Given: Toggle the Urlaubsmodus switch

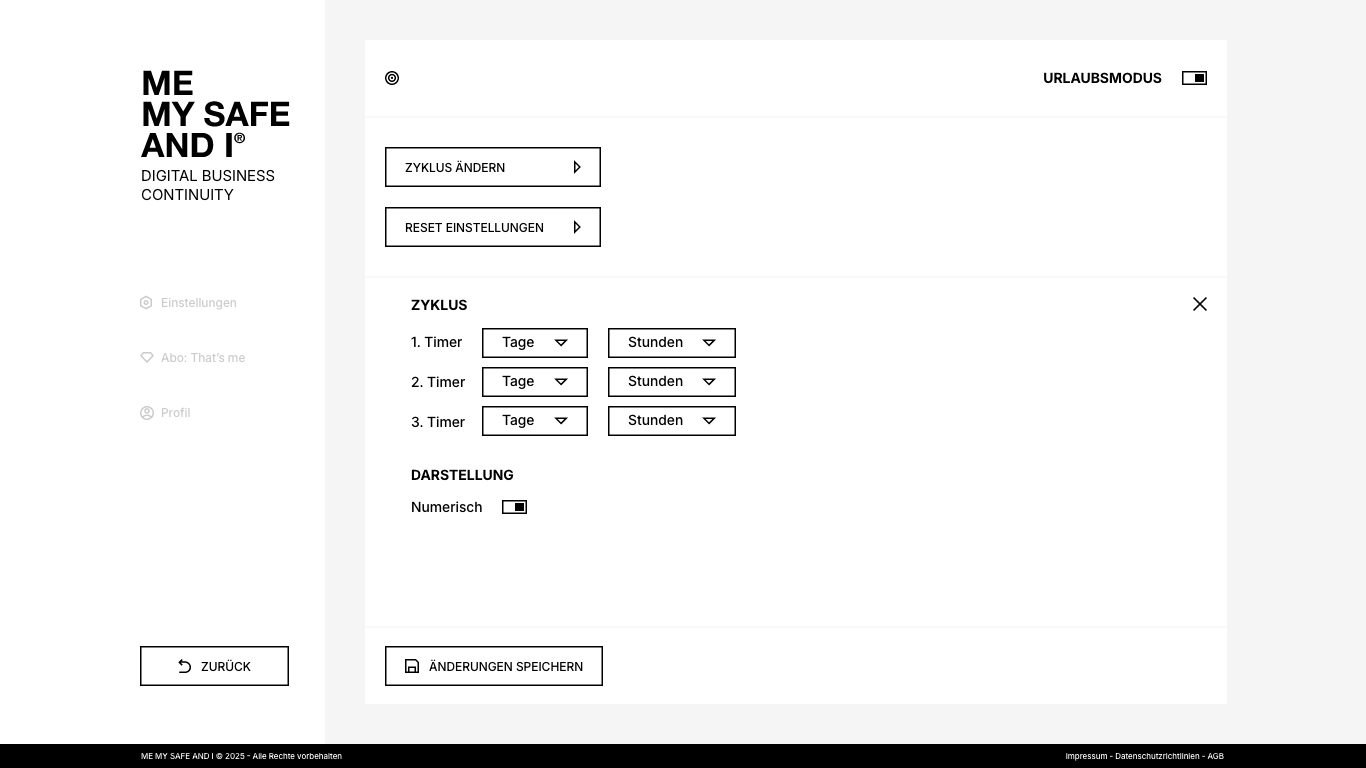Looking at the screenshot, I should [1194, 78].
